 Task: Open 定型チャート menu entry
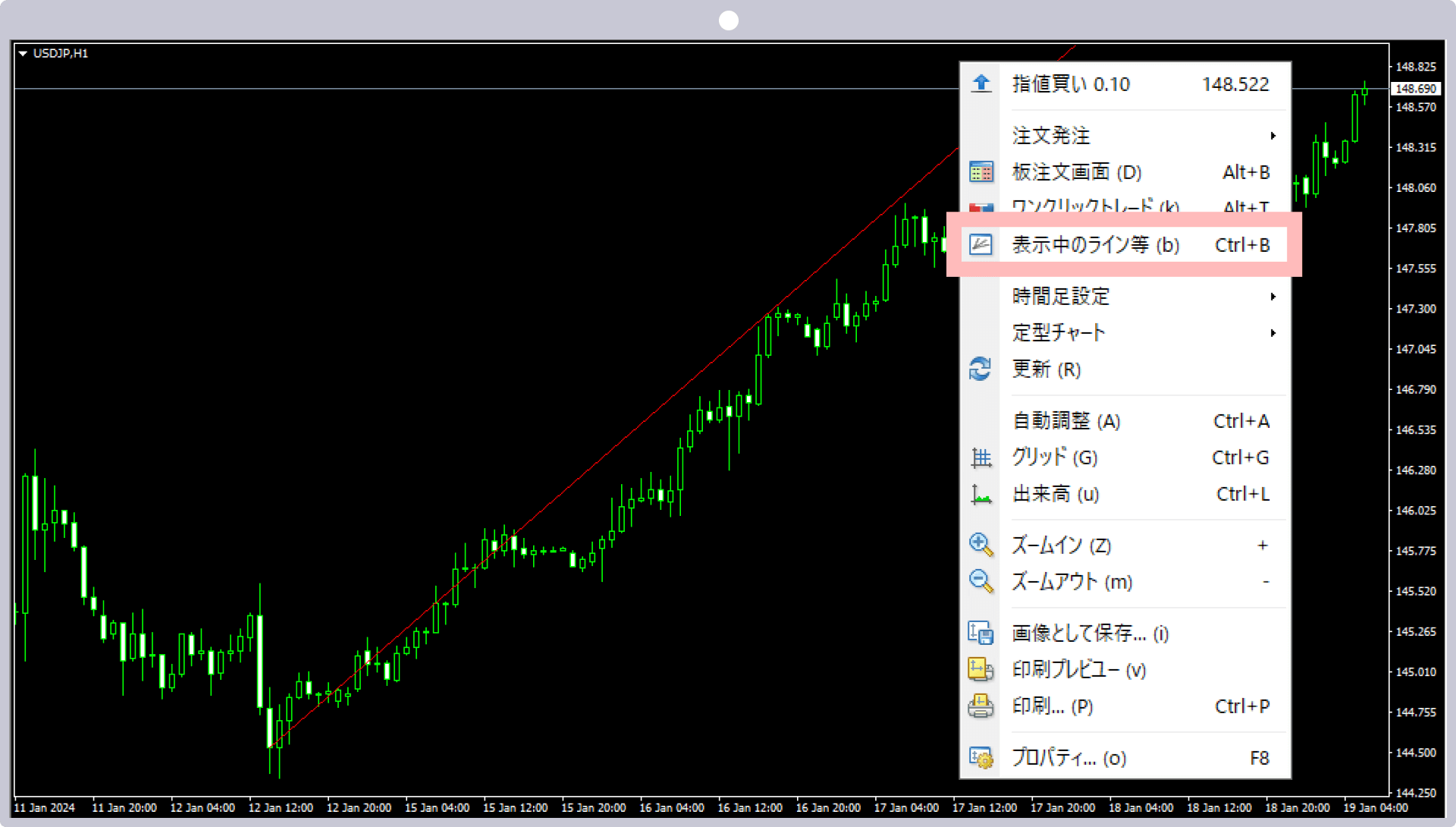point(1125,333)
